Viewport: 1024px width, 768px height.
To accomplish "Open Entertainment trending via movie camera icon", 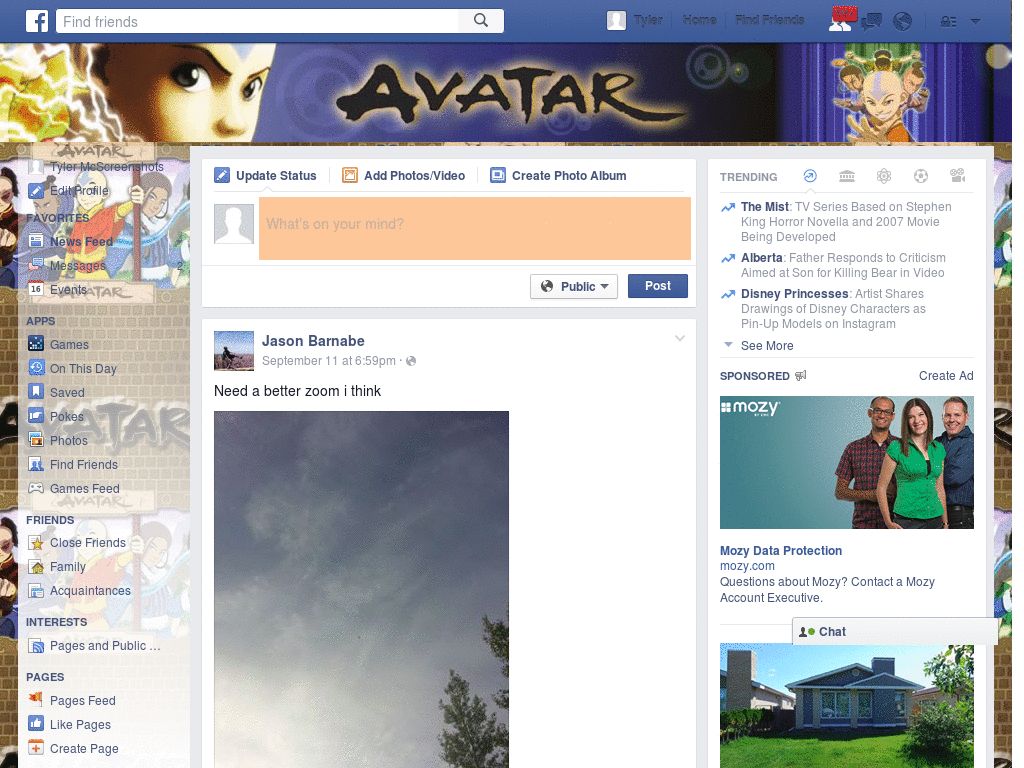I will pyautogui.click(x=957, y=175).
